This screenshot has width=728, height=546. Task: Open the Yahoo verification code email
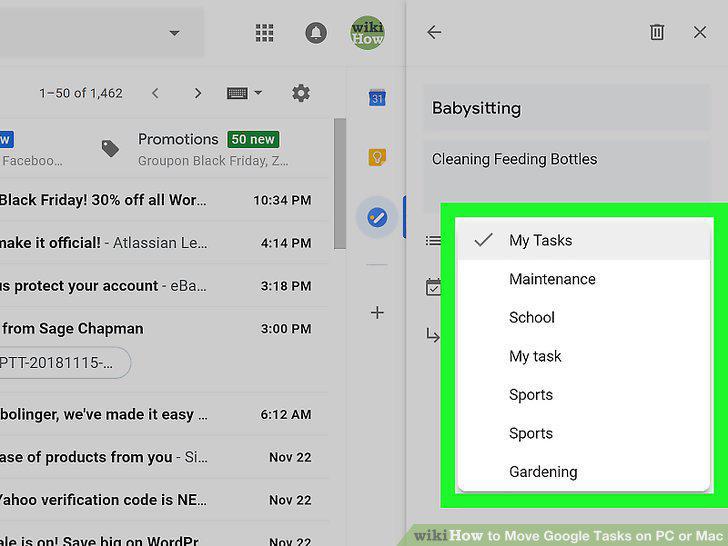(x=162, y=500)
